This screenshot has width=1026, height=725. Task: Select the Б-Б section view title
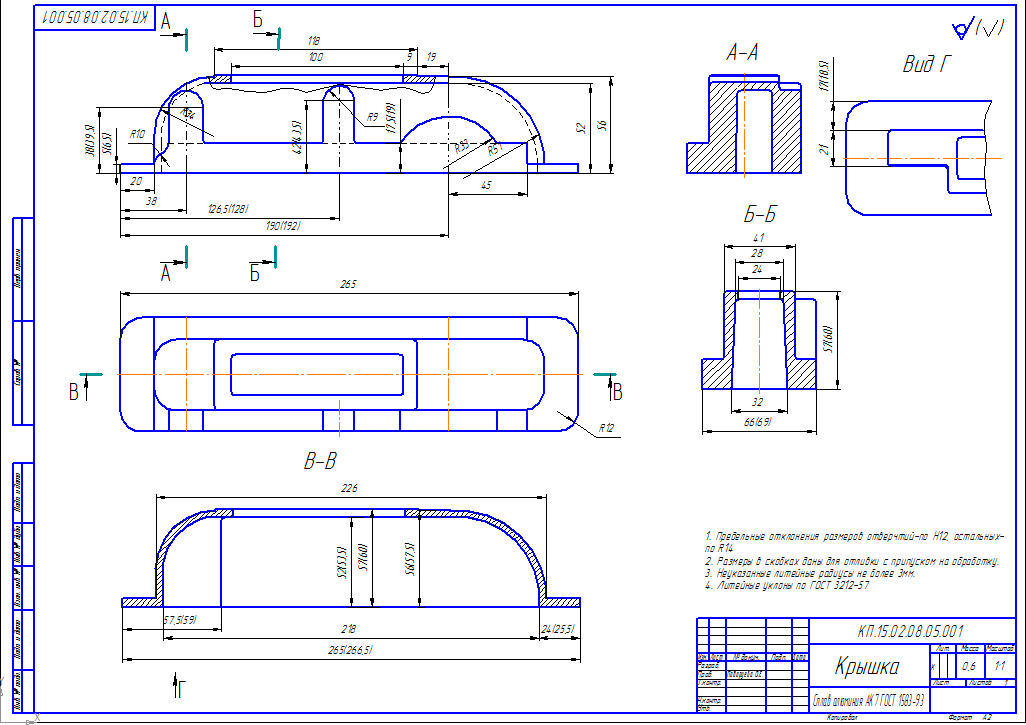pyautogui.click(x=760, y=215)
